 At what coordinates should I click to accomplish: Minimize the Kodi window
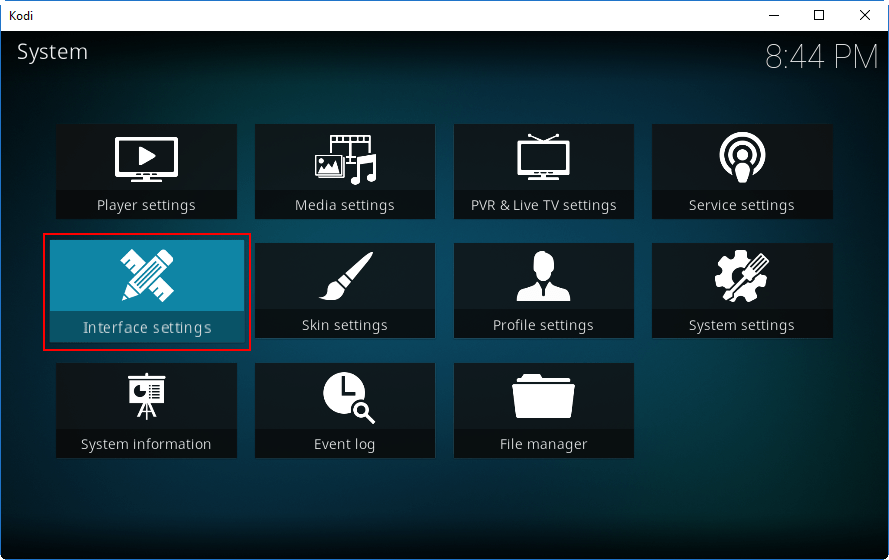pyautogui.click(x=774, y=15)
